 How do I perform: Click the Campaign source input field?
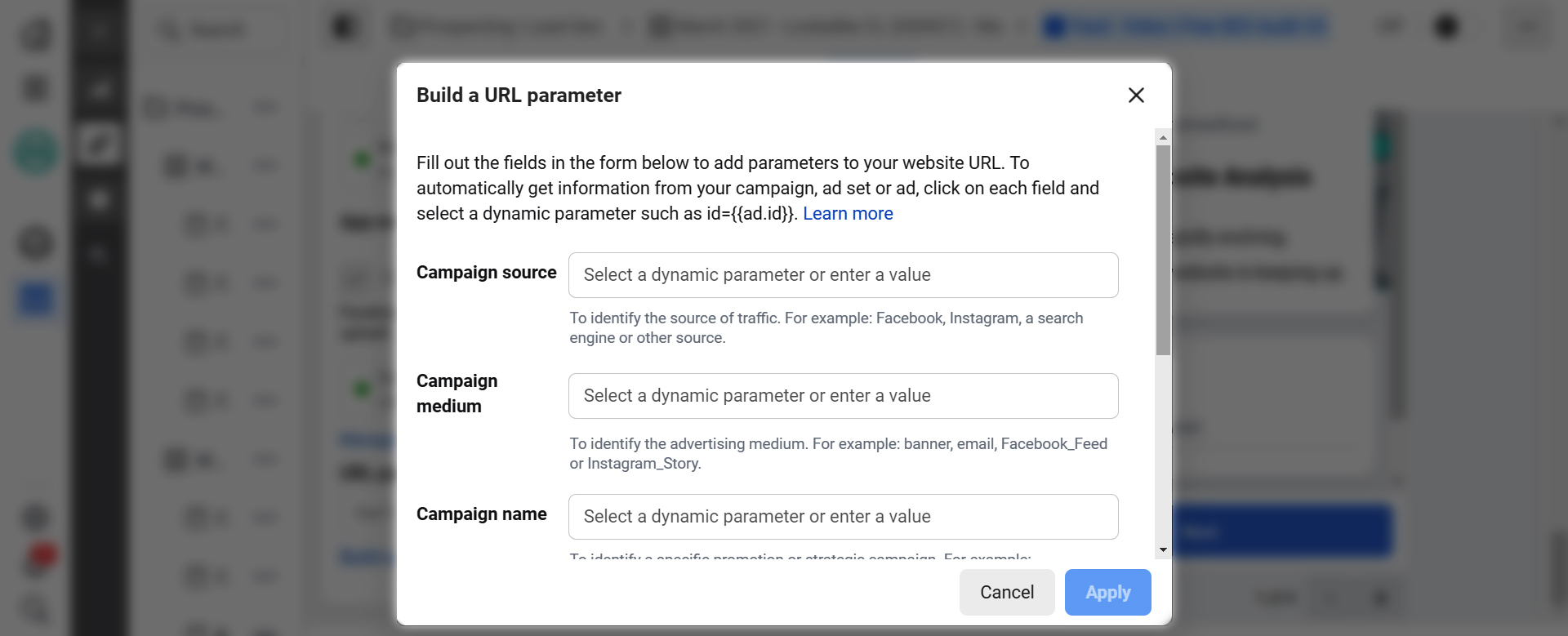[843, 275]
